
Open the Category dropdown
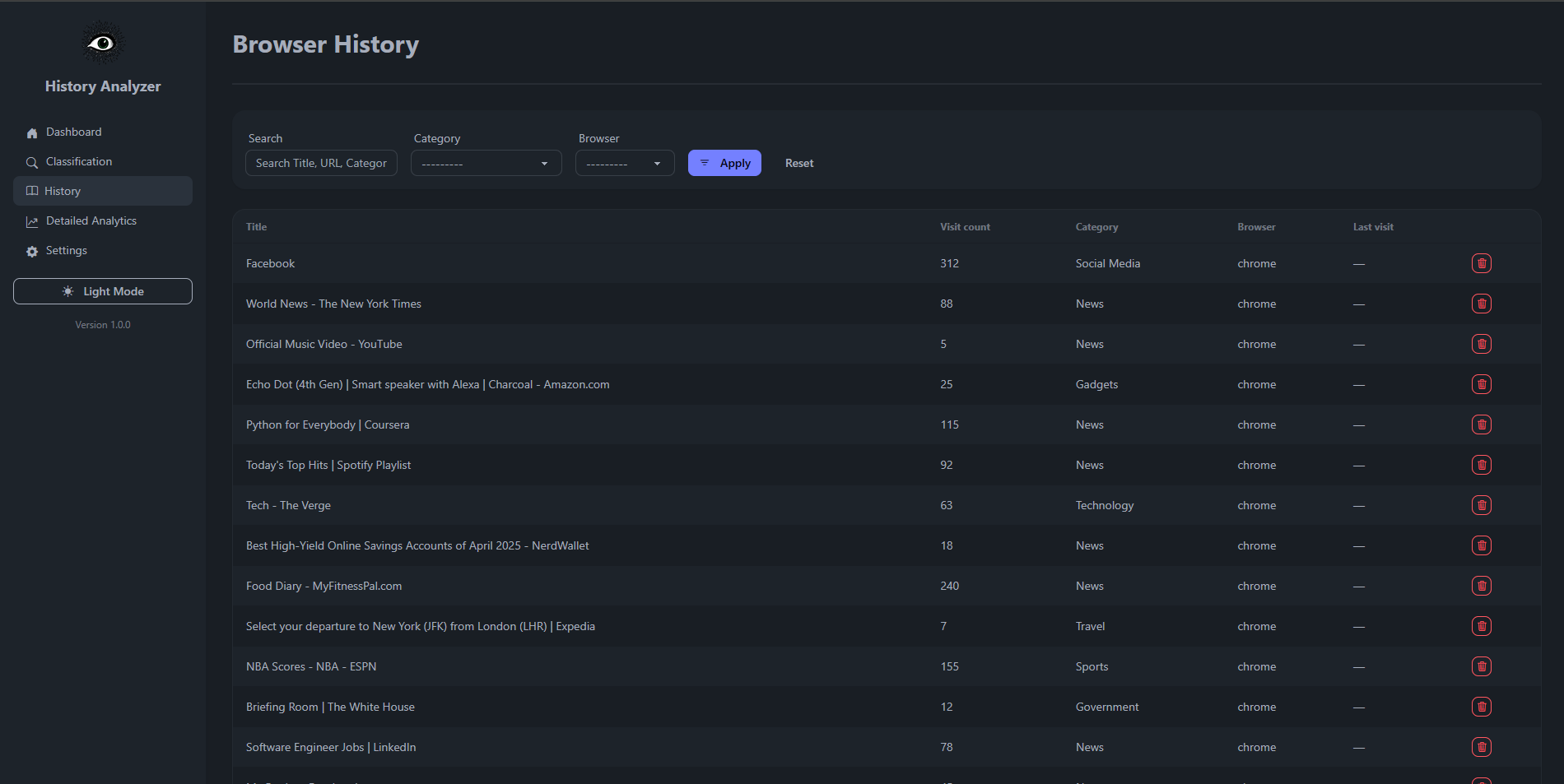click(x=486, y=163)
